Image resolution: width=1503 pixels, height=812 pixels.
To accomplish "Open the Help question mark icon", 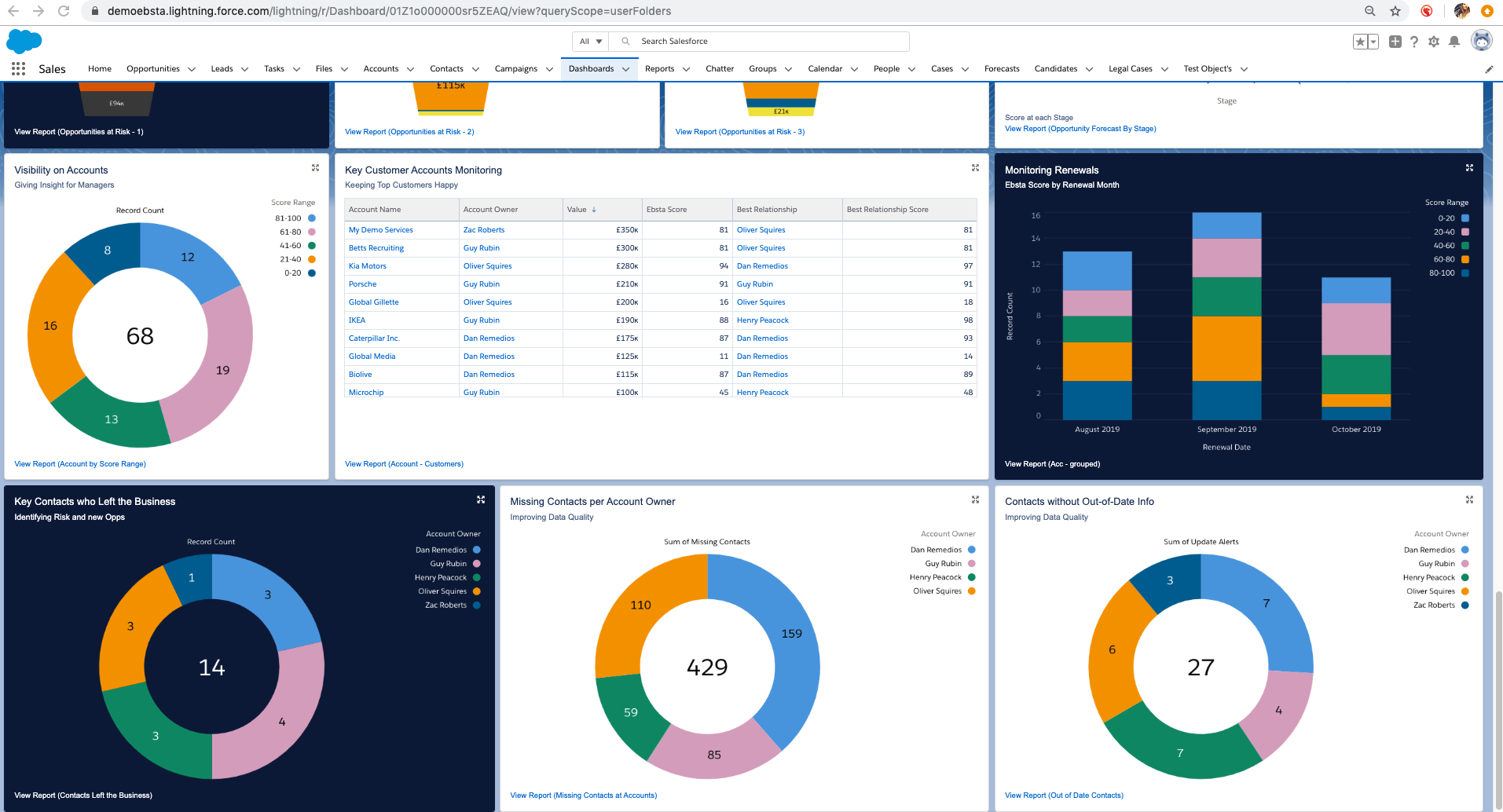I will coord(1414,42).
